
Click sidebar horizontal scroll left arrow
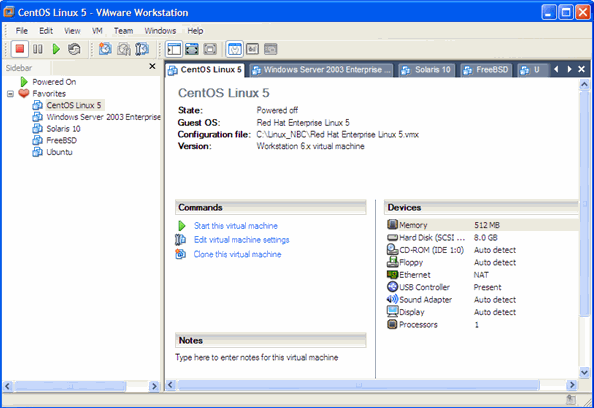7,386
